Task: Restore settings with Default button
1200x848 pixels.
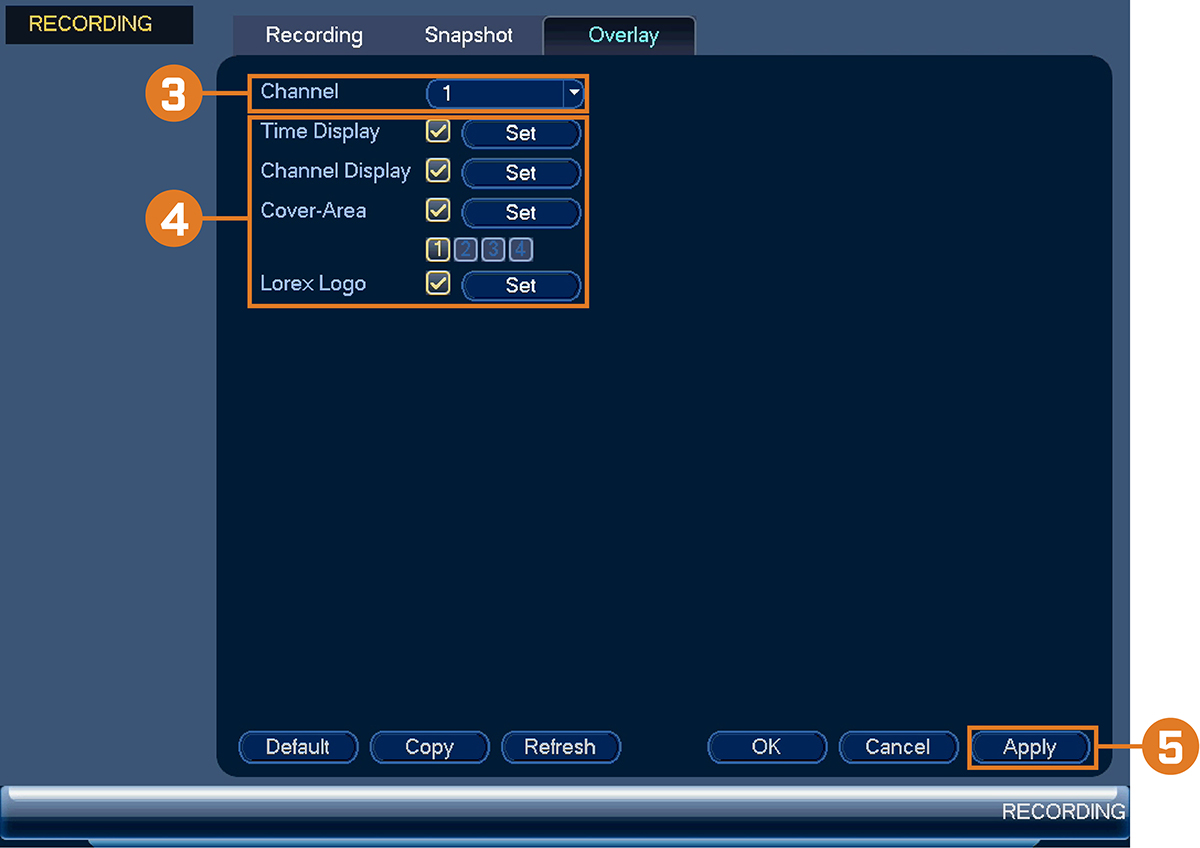Action: click(x=298, y=747)
